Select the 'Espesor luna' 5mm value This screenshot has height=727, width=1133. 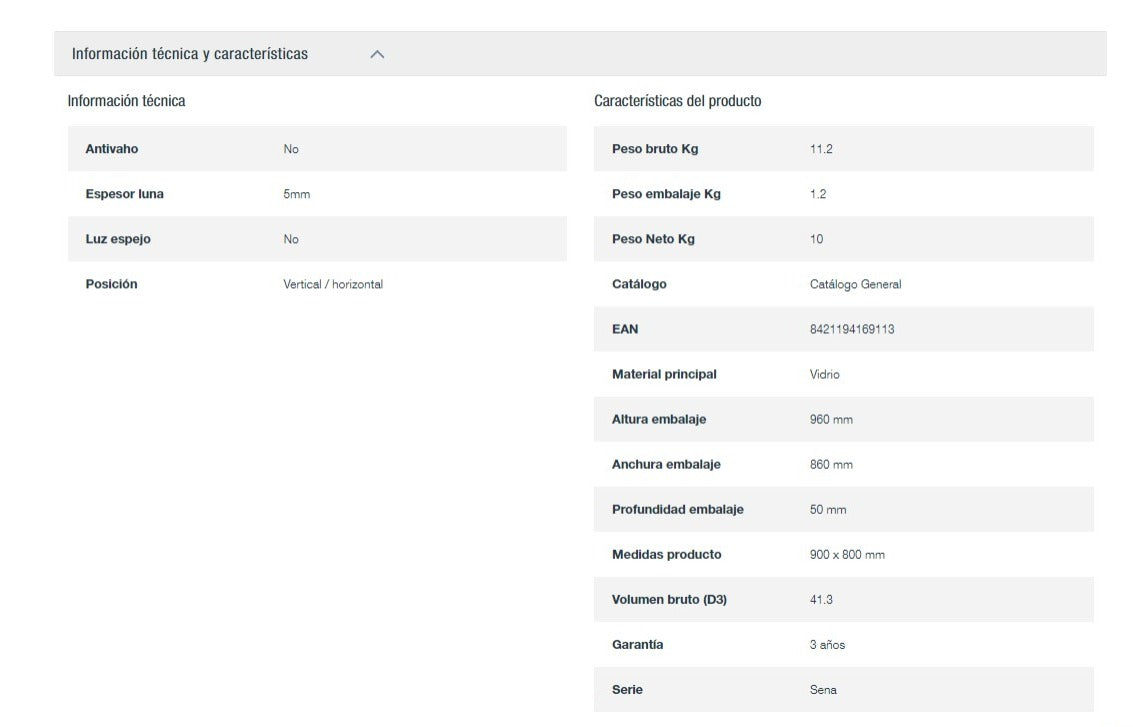point(297,194)
